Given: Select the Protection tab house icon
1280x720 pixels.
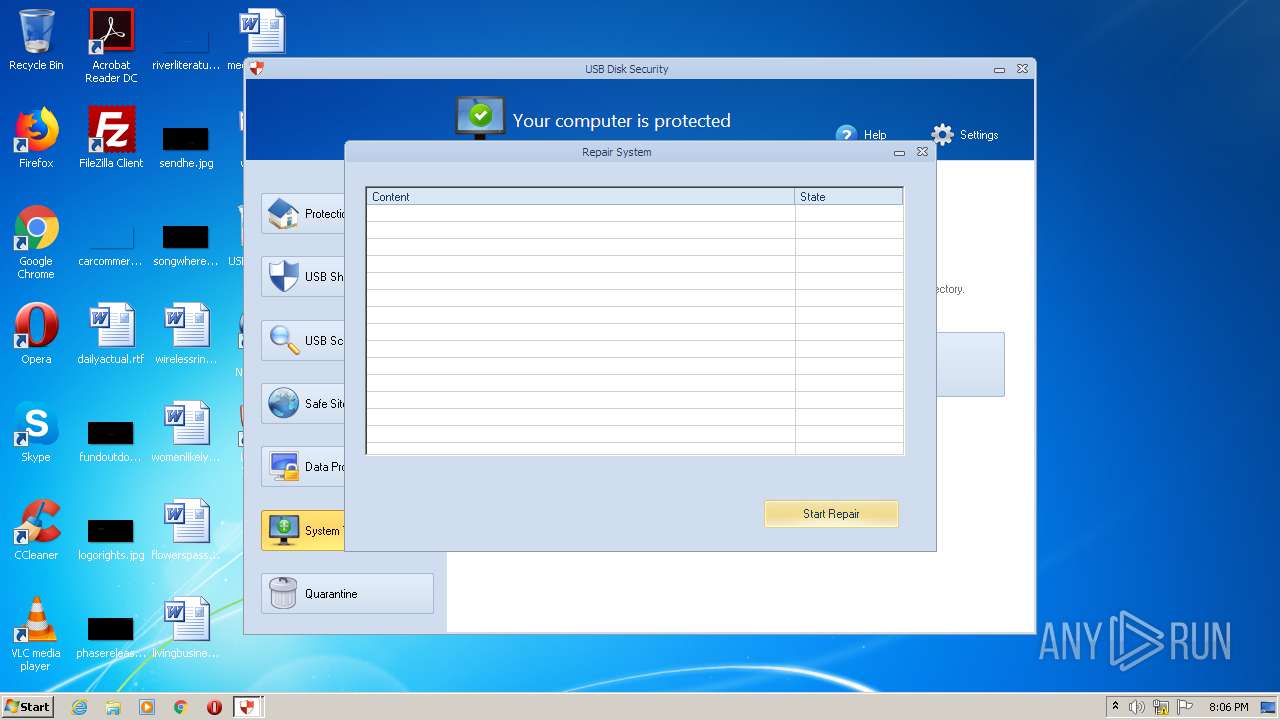Looking at the screenshot, I should [283, 213].
